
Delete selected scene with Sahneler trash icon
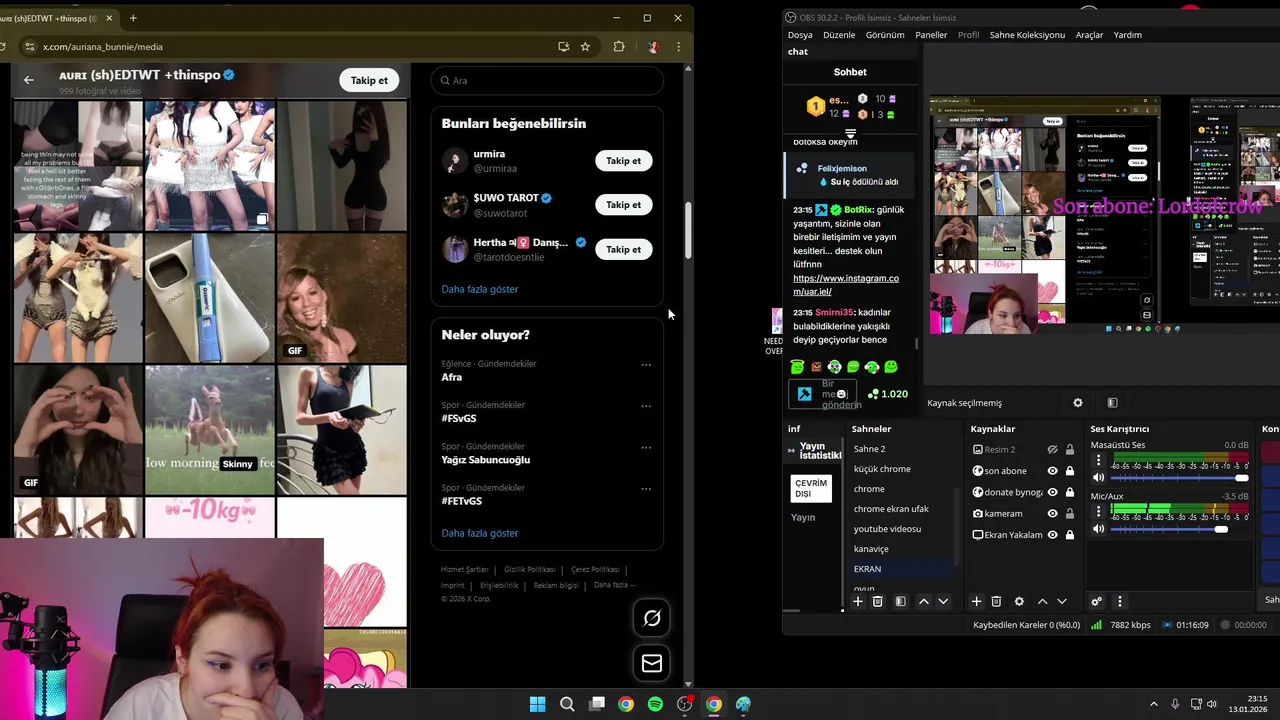coord(877,601)
